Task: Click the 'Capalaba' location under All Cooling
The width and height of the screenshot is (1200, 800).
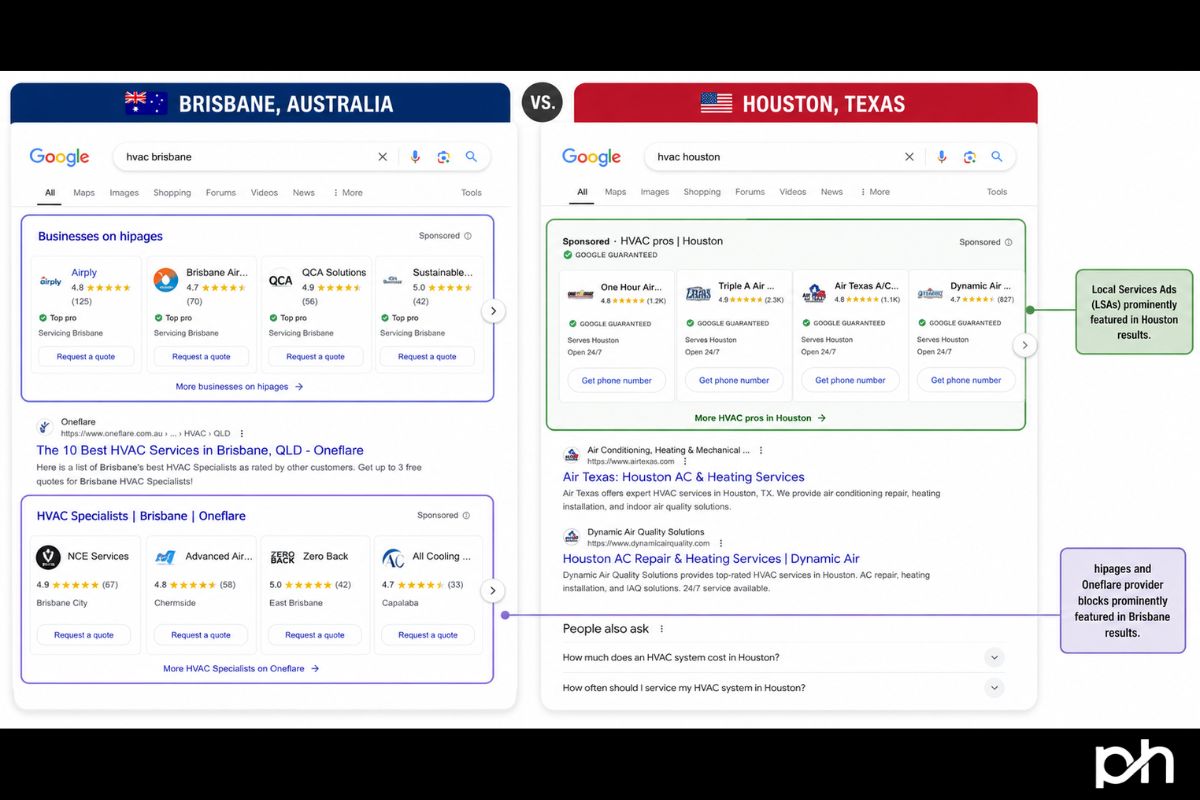Action: (x=401, y=603)
